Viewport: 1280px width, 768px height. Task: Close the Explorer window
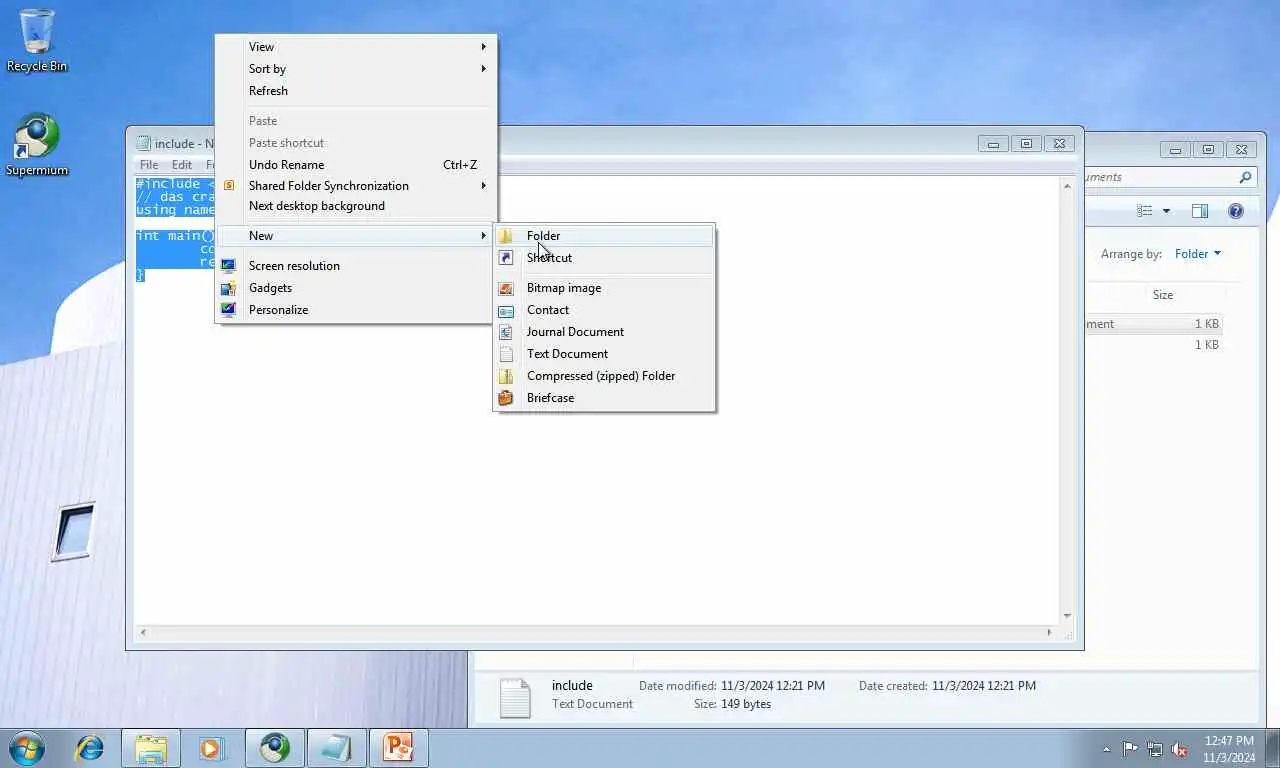click(x=1242, y=150)
